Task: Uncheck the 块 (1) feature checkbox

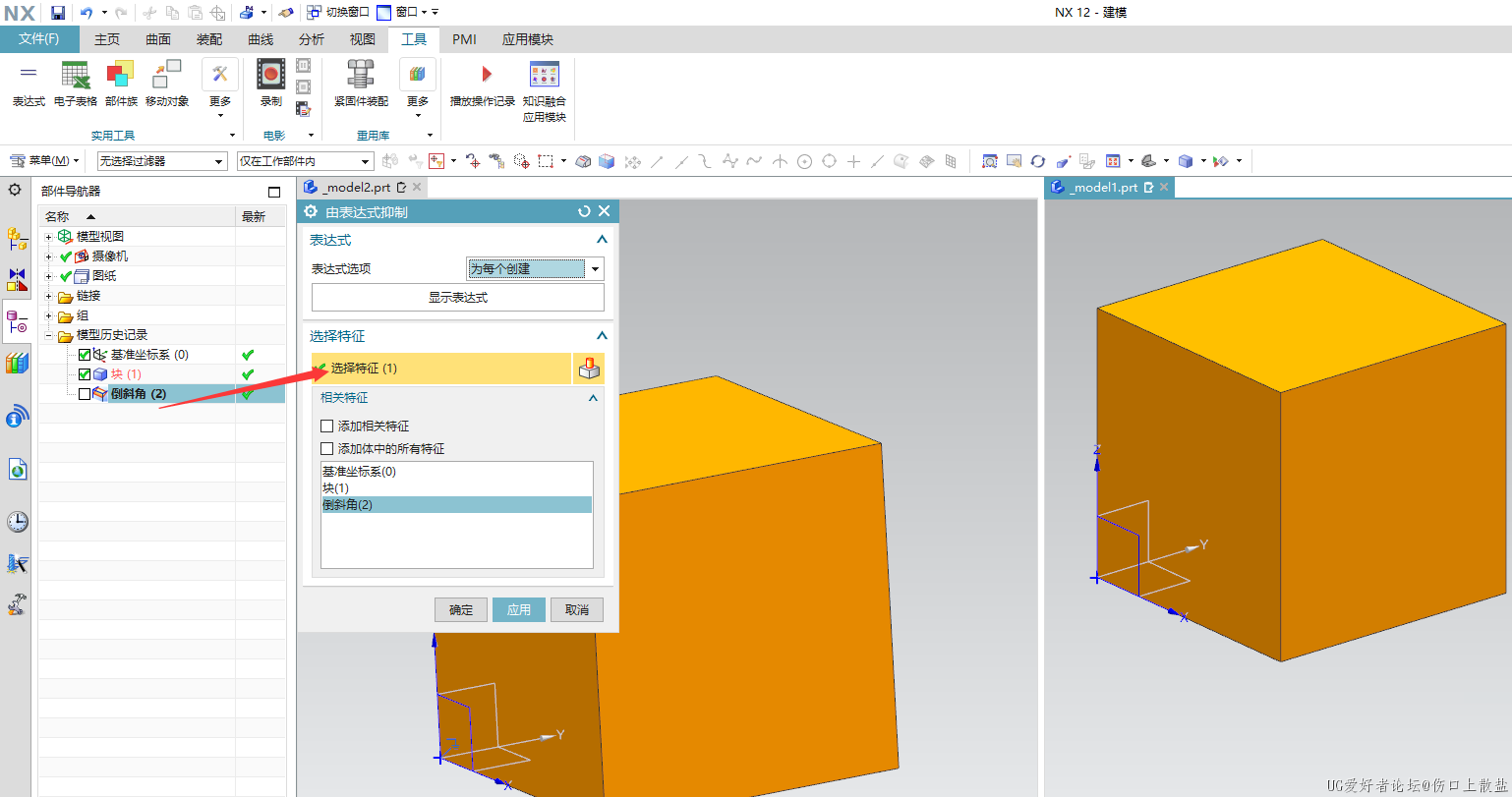Action: tap(85, 374)
